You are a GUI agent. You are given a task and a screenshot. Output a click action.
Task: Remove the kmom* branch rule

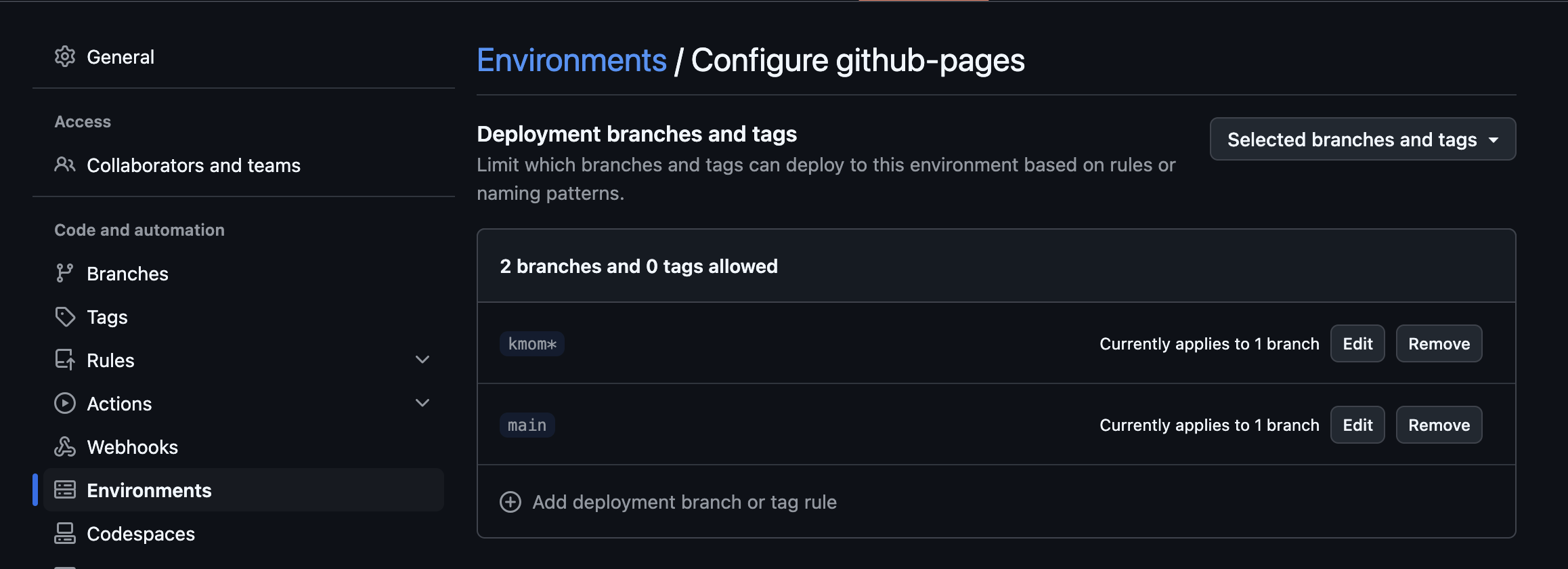click(x=1439, y=343)
